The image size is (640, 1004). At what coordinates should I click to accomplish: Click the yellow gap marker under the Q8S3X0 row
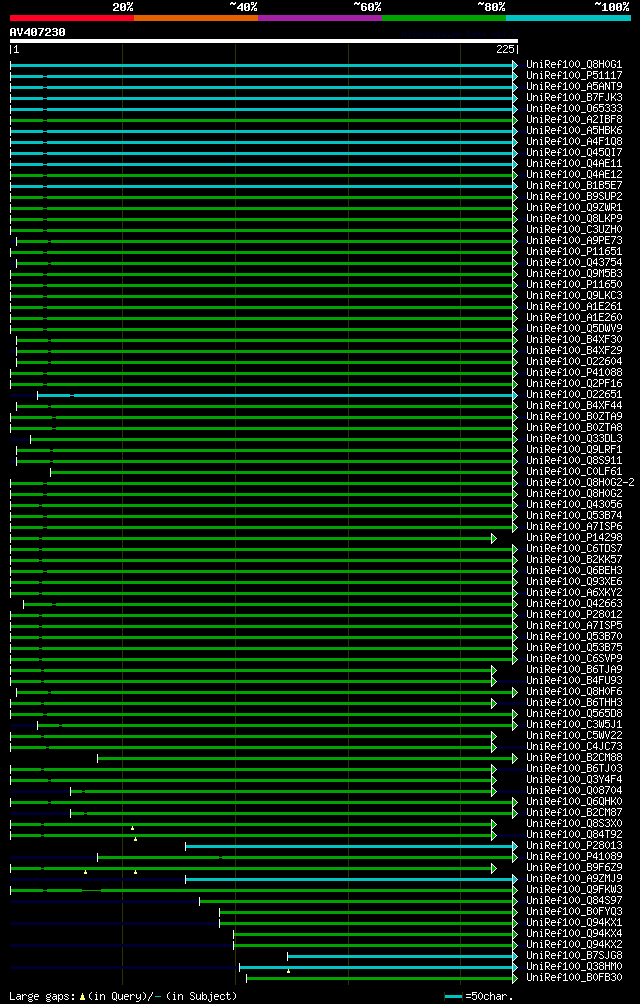point(132,828)
